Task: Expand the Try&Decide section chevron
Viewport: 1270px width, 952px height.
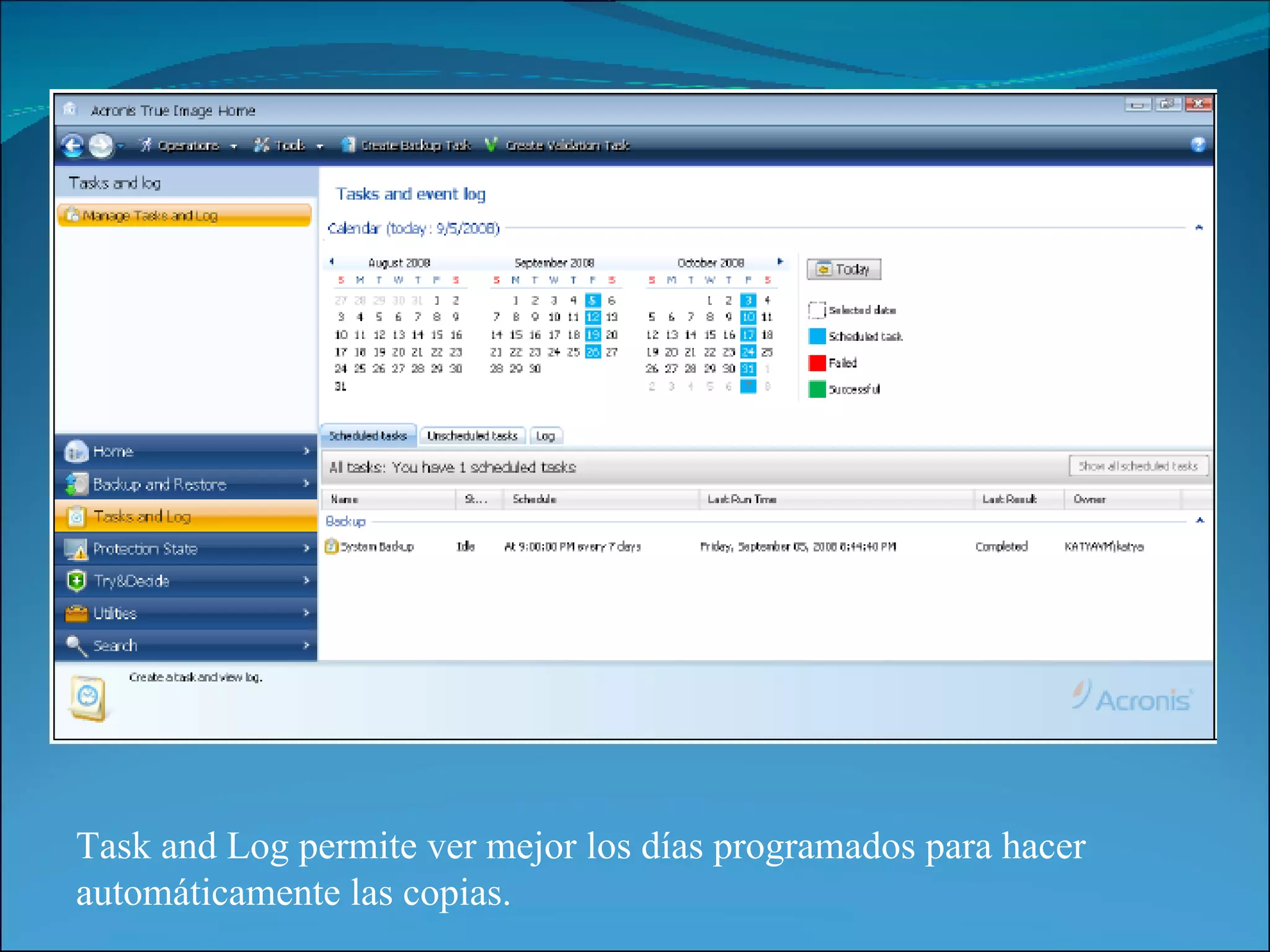Action: 306,580
